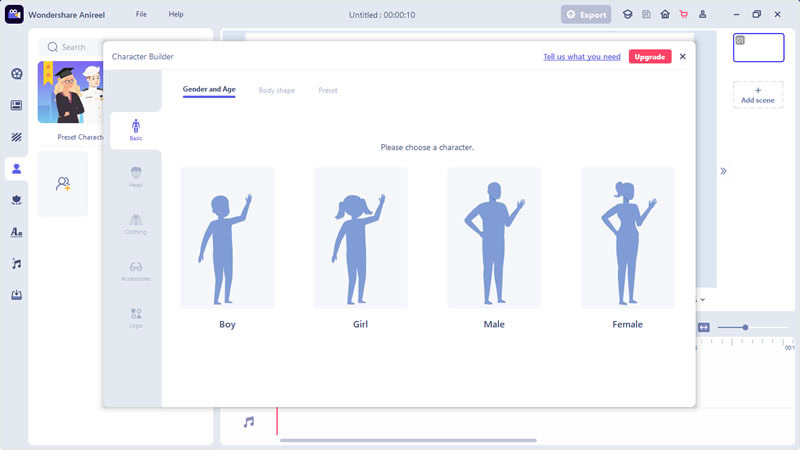Image resolution: width=800 pixels, height=450 pixels.
Task: Open the Tell us what you need link
Action: [x=582, y=57]
